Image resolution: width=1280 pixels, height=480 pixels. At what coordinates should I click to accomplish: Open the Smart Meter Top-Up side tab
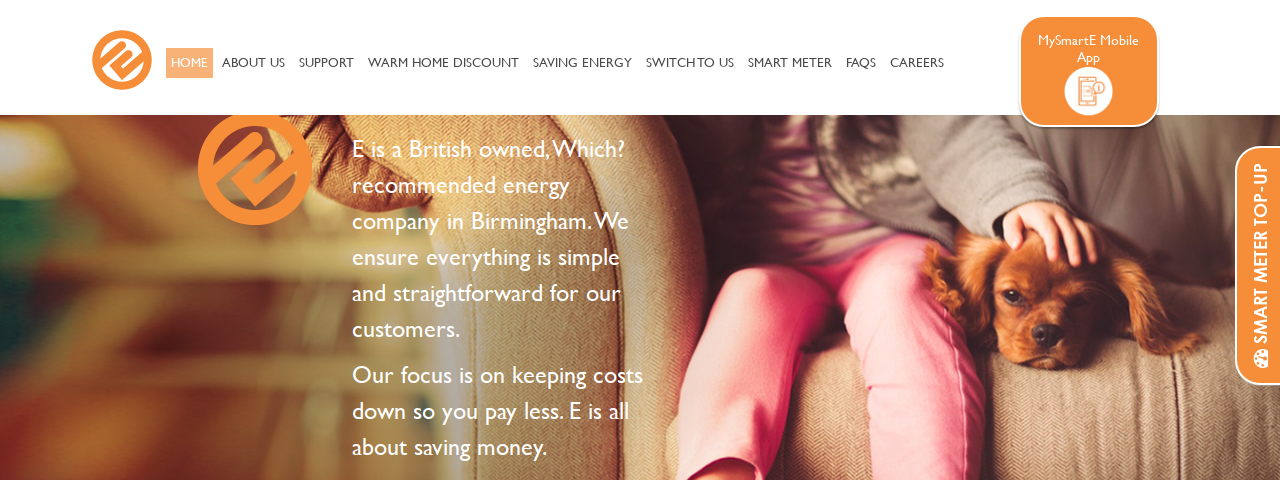[x=1259, y=265]
